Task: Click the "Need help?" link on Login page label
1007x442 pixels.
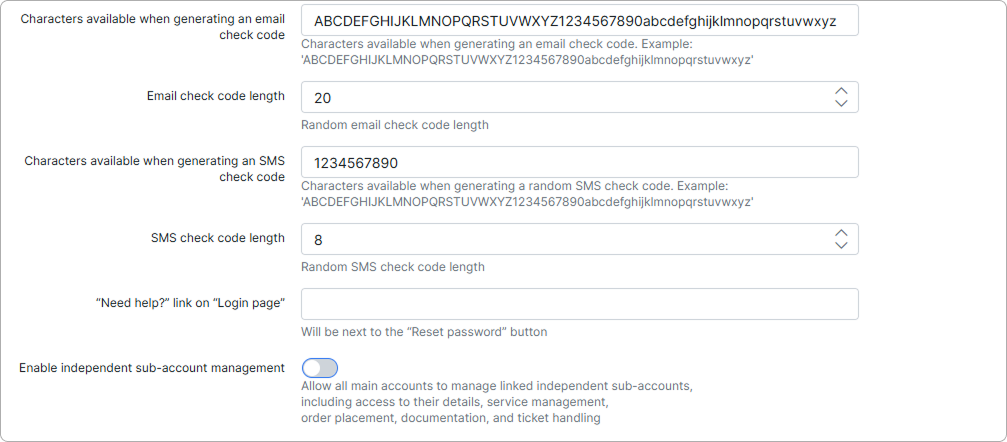Action: pyautogui.click(x=190, y=303)
